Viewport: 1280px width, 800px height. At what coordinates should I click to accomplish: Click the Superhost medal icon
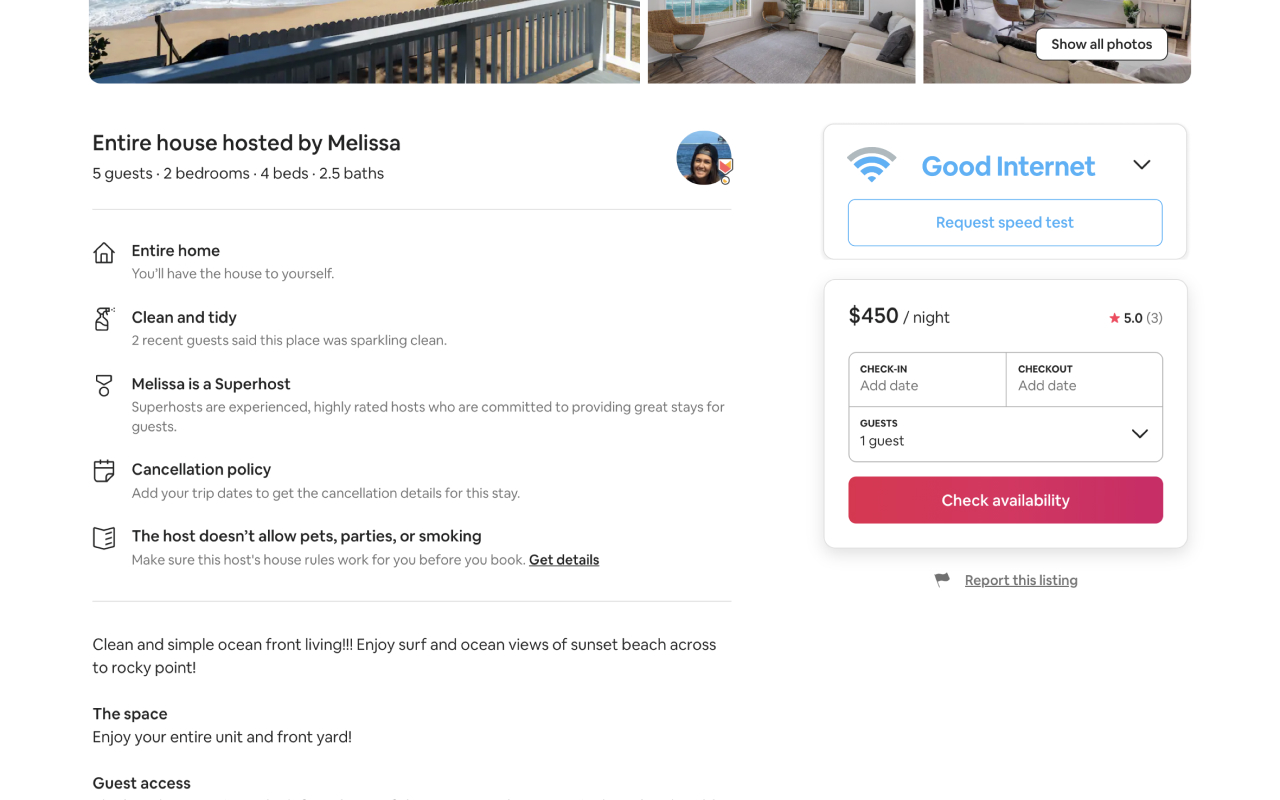pos(104,387)
